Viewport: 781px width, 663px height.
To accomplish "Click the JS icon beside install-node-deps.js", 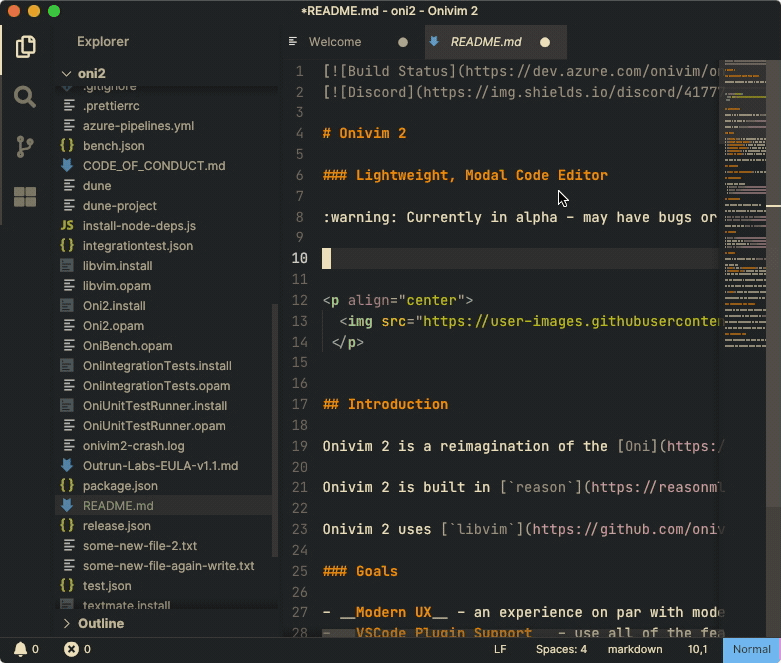I will pyautogui.click(x=67, y=226).
